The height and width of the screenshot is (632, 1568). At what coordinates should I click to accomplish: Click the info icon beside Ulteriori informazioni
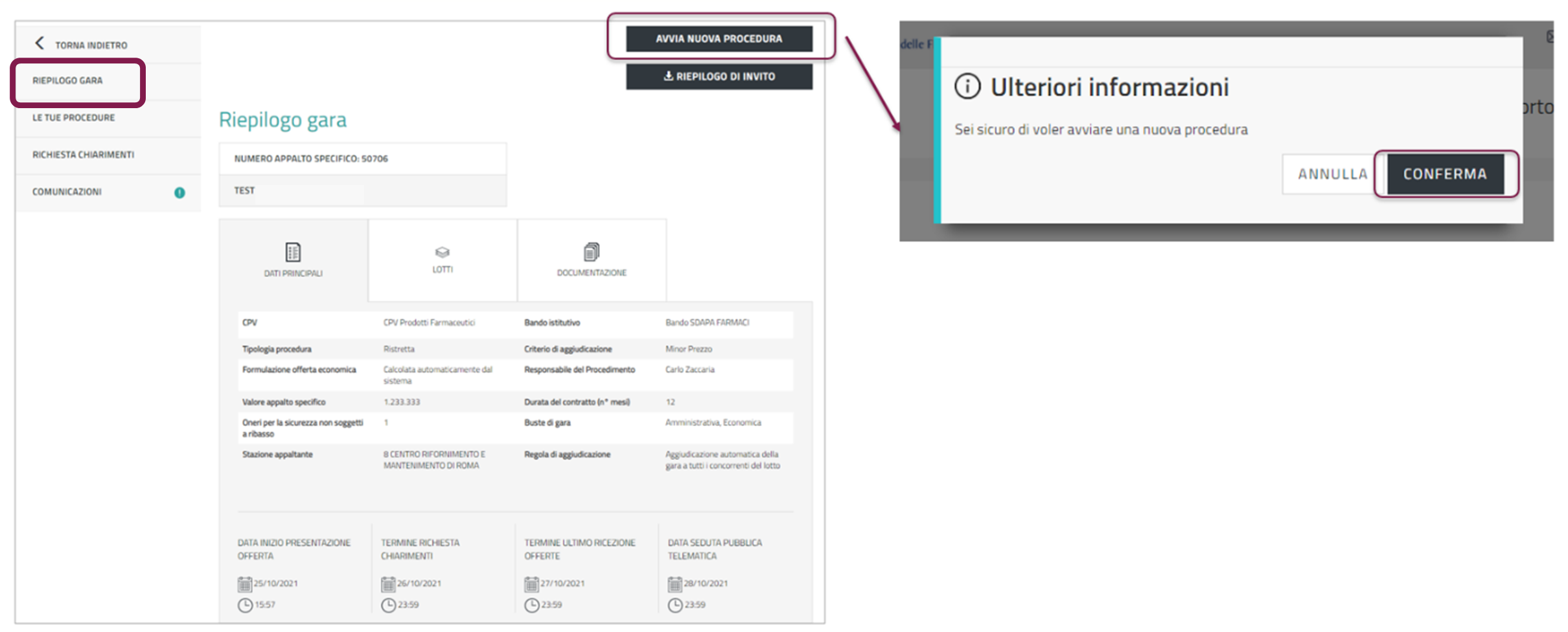(967, 87)
